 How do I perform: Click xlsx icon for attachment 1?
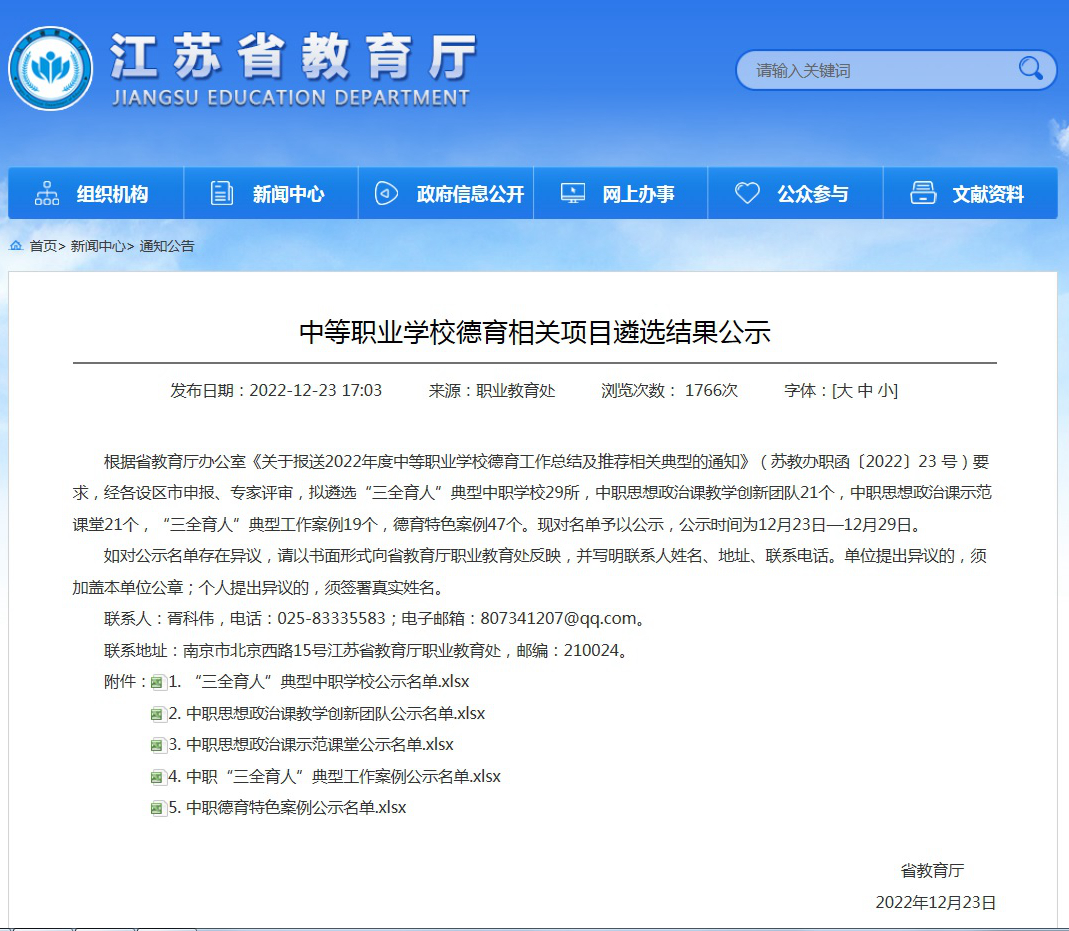click(158, 682)
